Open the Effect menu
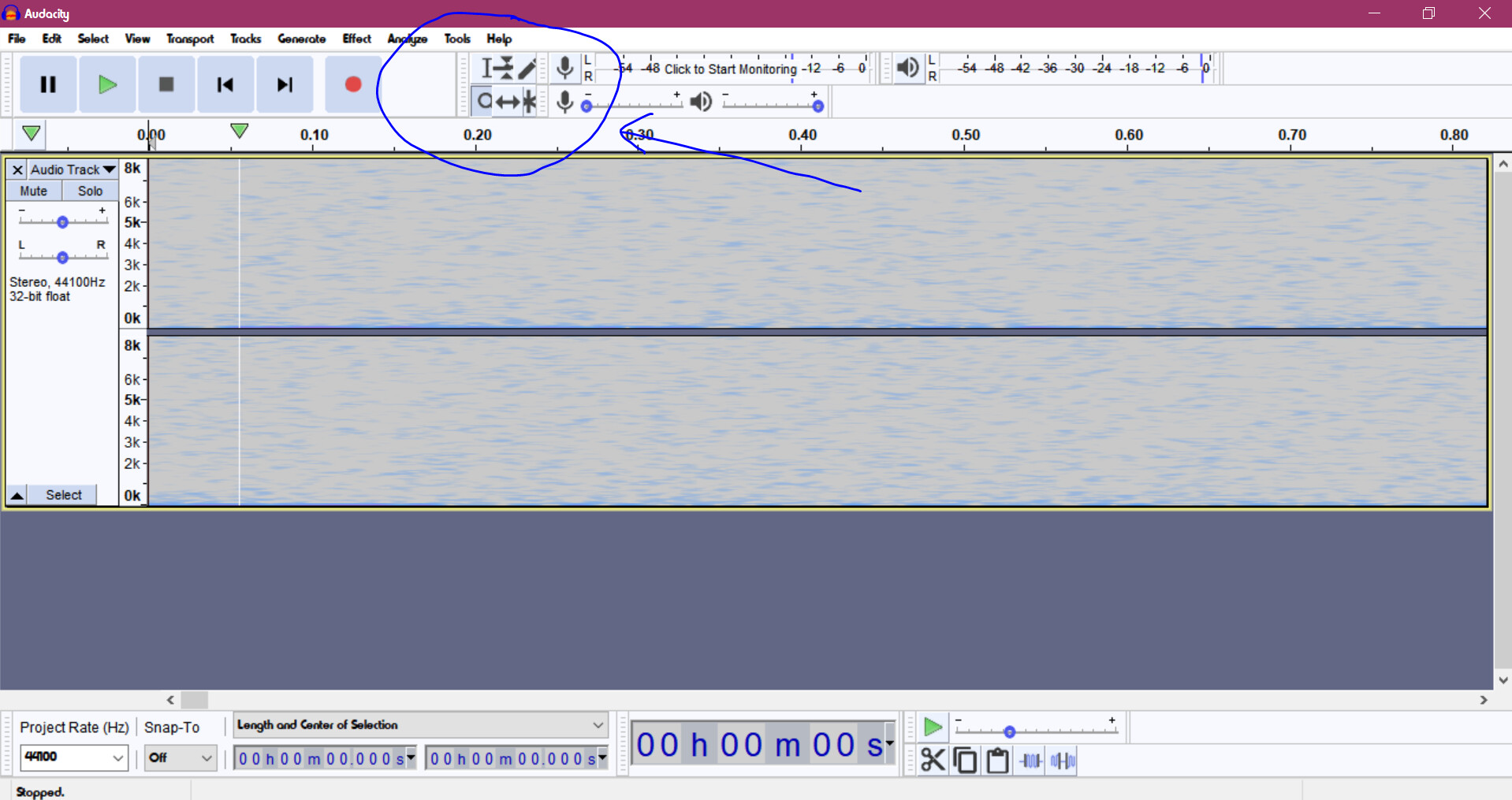This screenshot has width=1512, height=800. [x=356, y=39]
